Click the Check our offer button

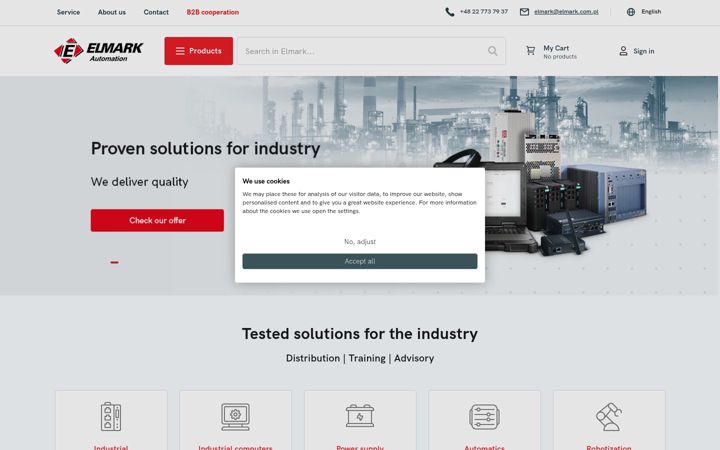(157, 220)
